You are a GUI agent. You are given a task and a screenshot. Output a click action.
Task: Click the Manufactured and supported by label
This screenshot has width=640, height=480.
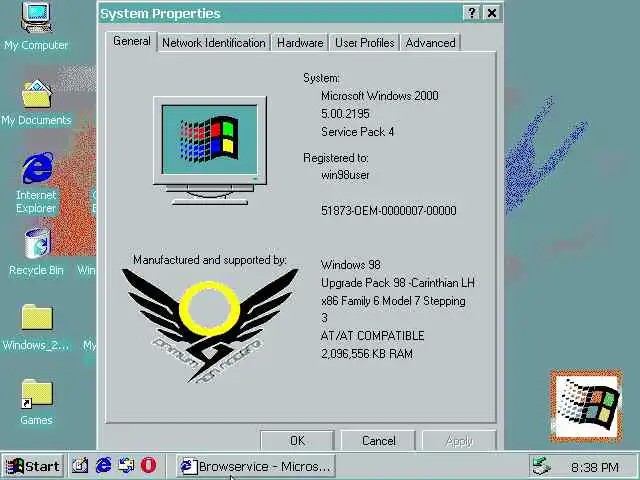coord(210,260)
